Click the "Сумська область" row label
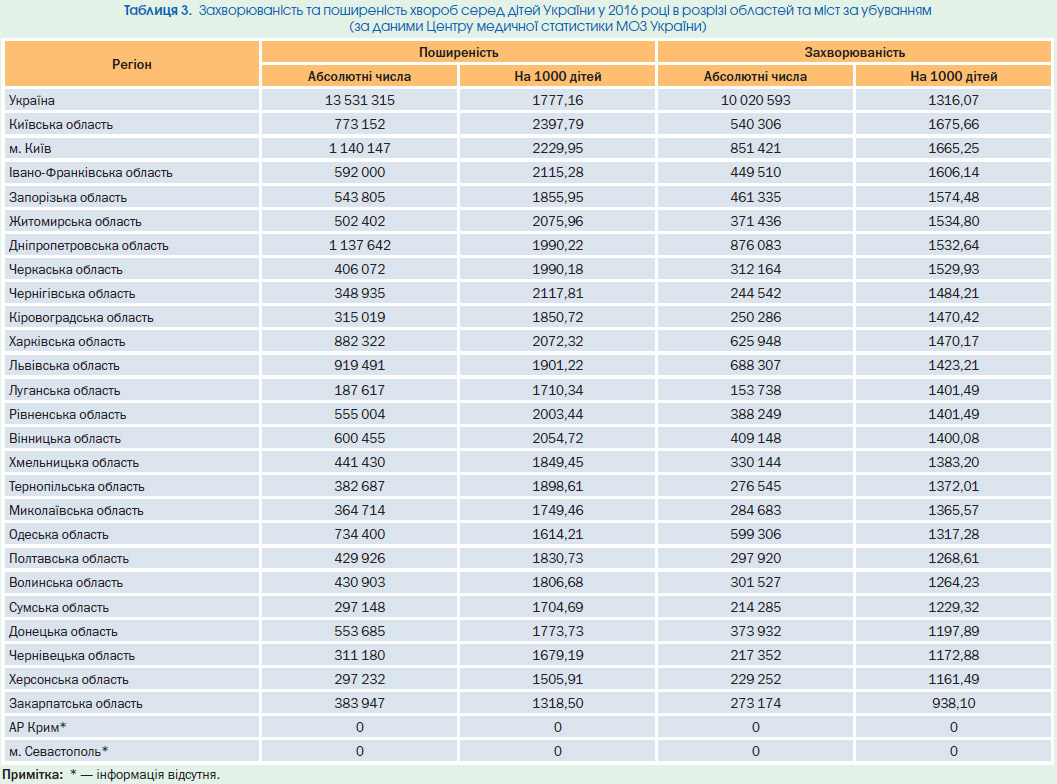Screen dimensions: 1057x784 pyautogui.click(x=59, y=608)
